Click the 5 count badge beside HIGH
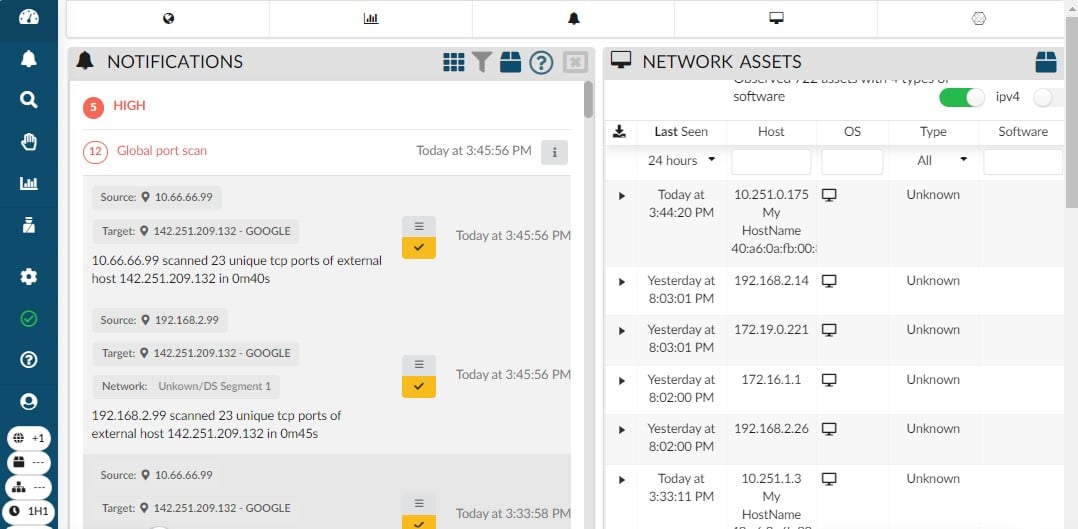Viewport: 1078px width, 529px height. coord(94,107)
